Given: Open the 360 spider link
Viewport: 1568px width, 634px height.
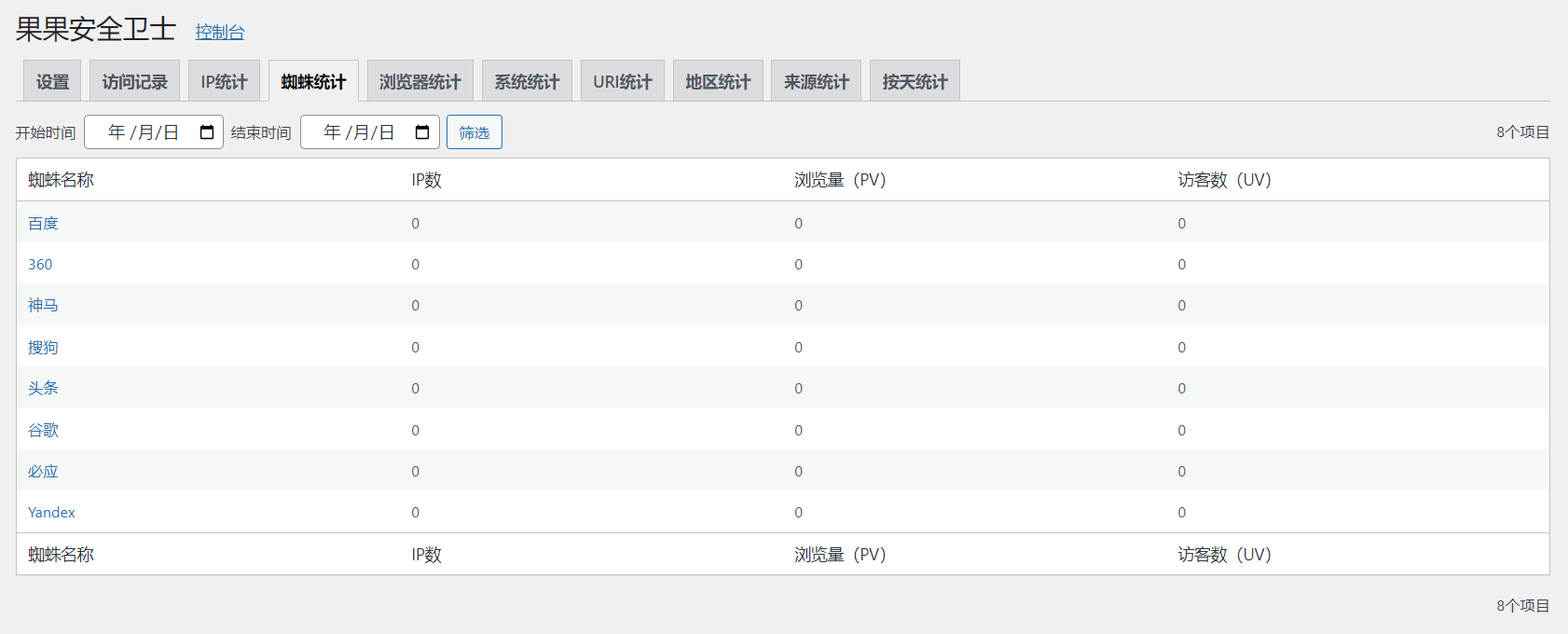Looking at the screenshot, I should click(40, 264).
